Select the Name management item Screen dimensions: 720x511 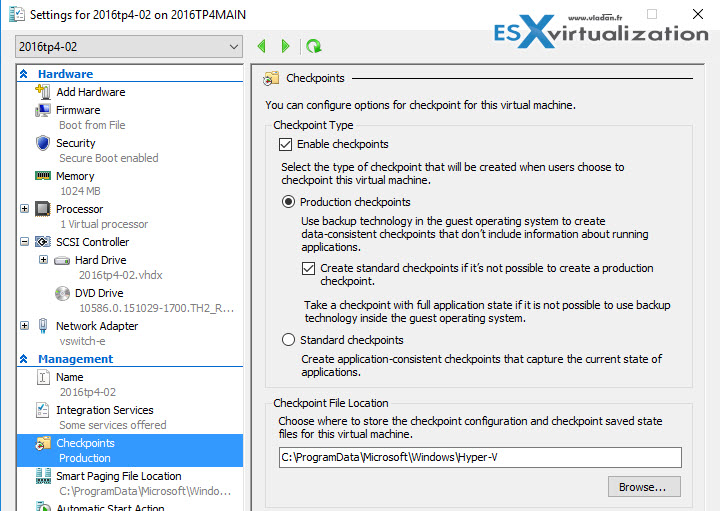click(70, 377)
